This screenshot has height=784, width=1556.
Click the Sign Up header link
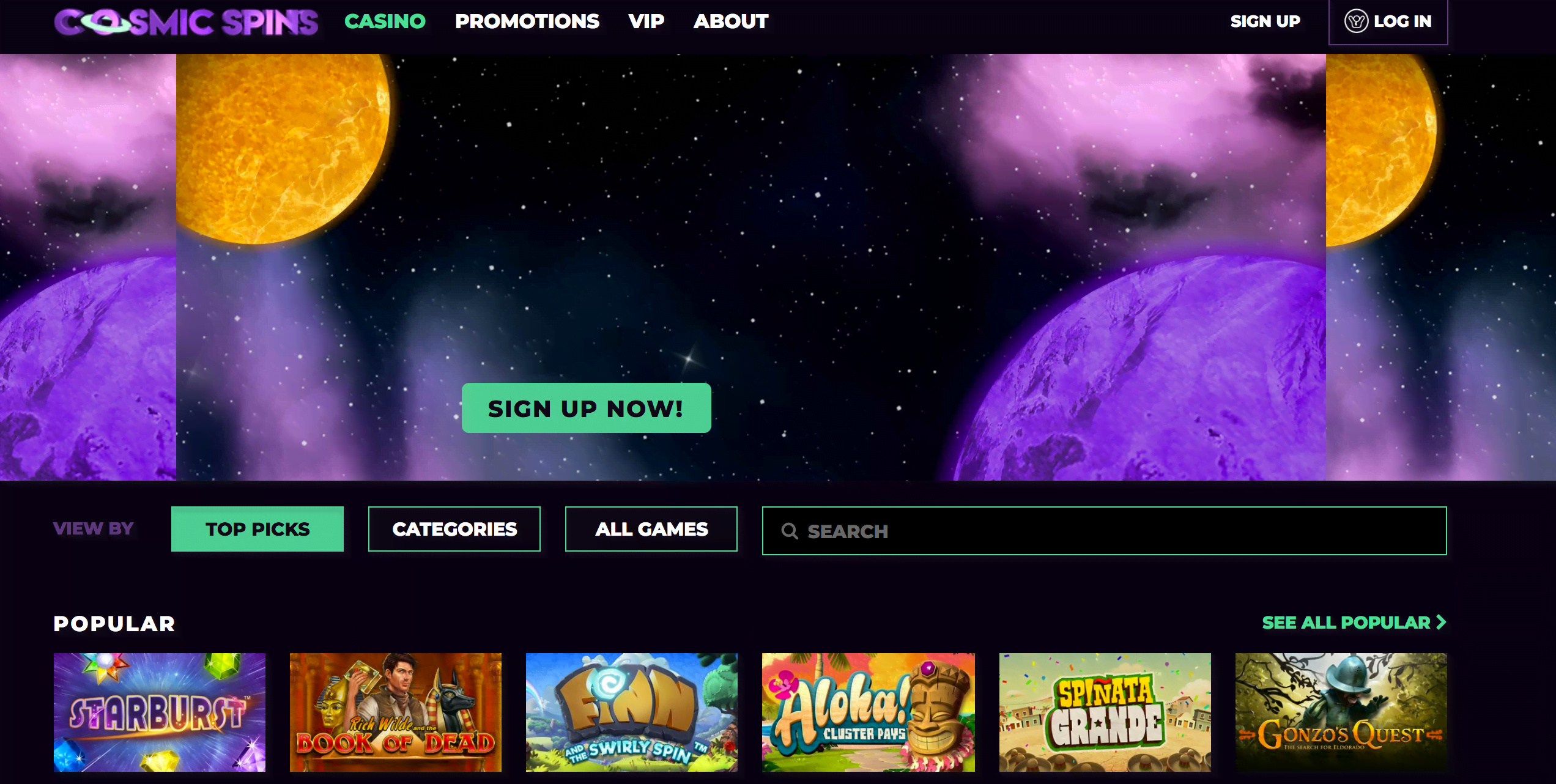click(1265, 21)
